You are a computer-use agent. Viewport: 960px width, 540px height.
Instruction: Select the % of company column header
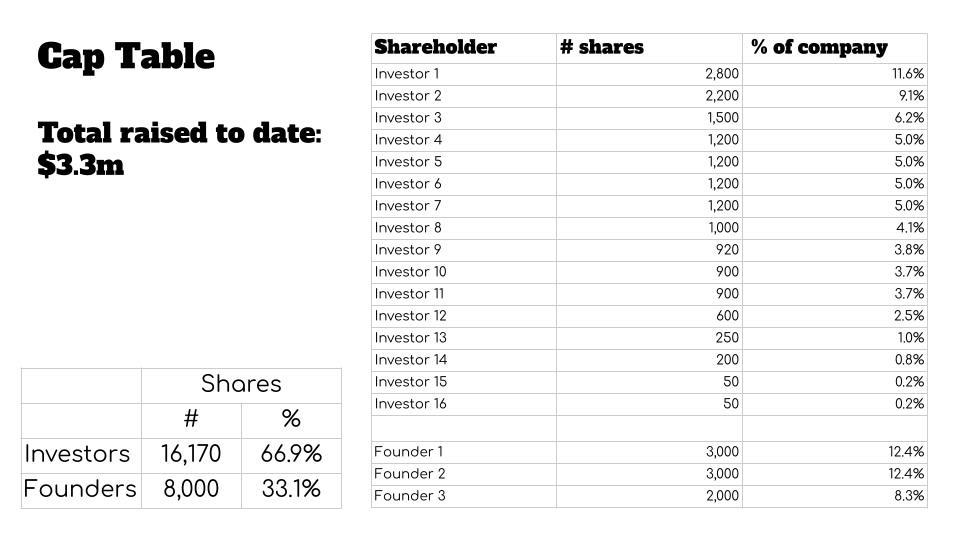pos(819,47)
